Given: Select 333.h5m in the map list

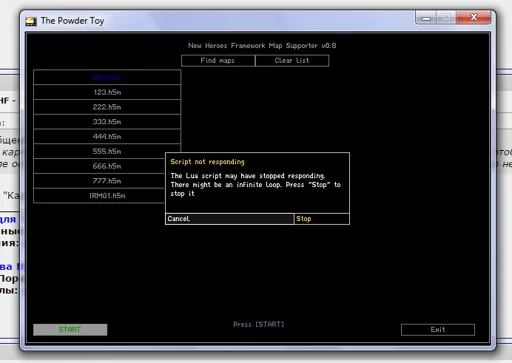Looking at the screenshot, I should (107, 122).
